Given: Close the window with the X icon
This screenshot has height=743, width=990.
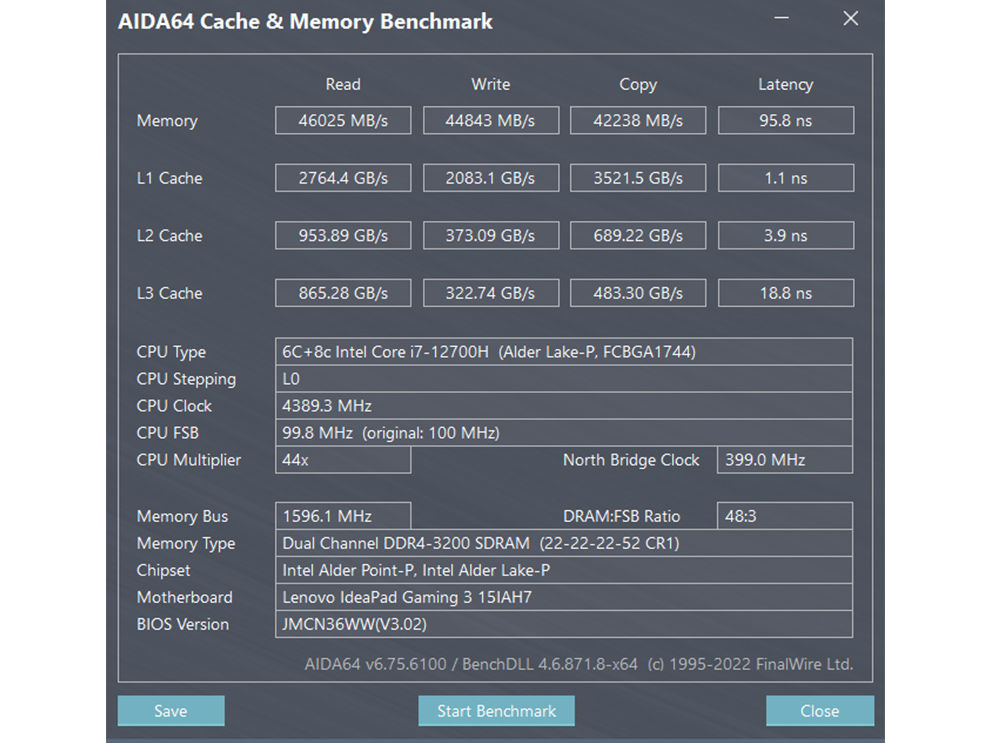Looking at the screenshot, I should click(850, 18).
